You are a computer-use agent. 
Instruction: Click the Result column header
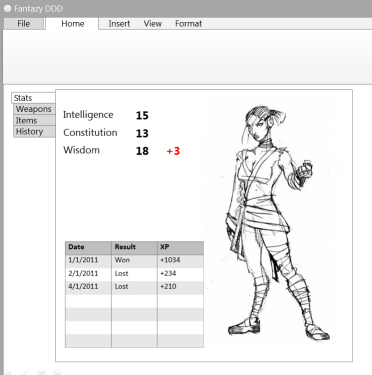(x=134, y=247)
